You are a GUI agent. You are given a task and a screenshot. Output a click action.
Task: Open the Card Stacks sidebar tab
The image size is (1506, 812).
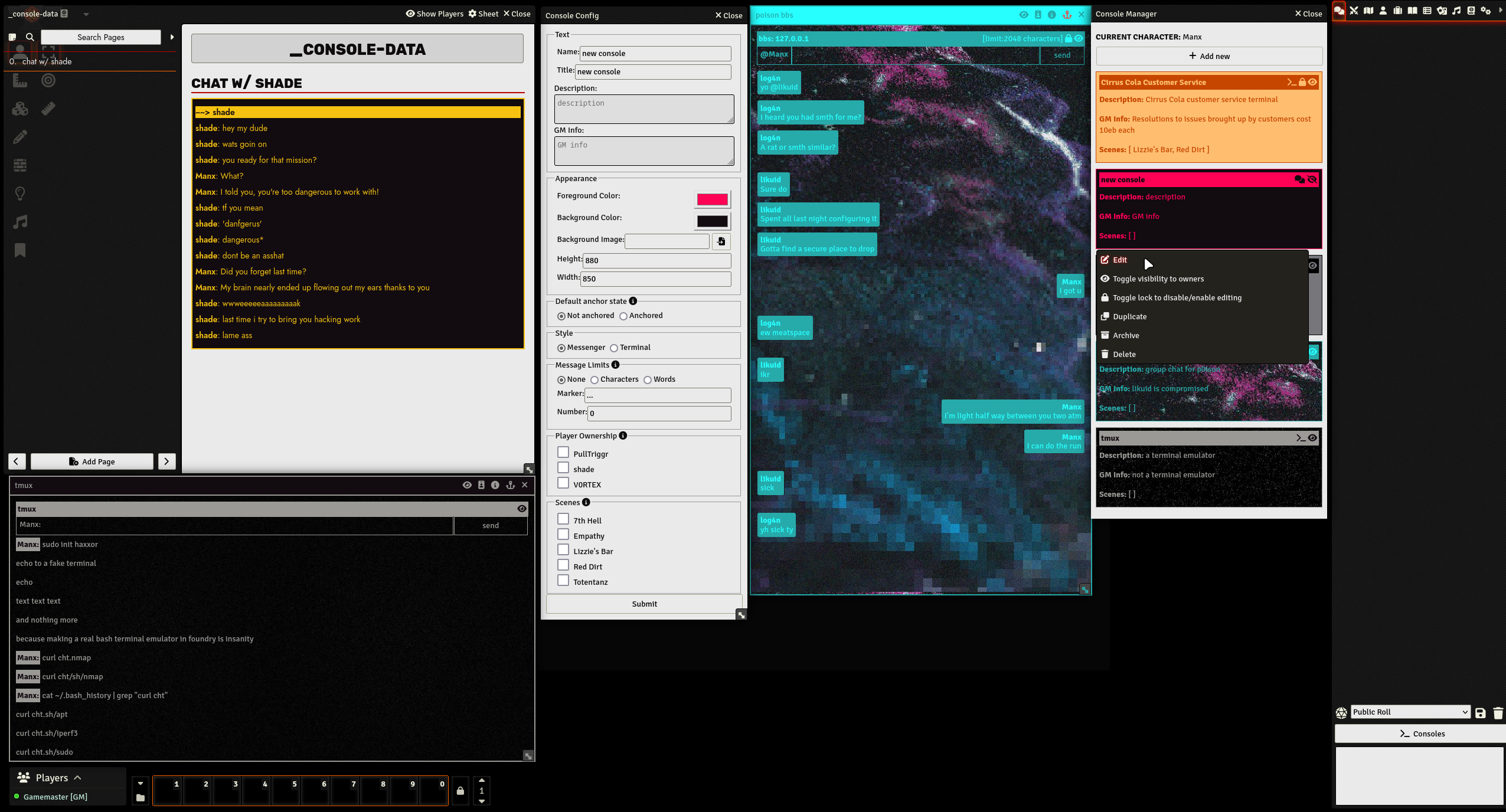[x=1442, y=11]
